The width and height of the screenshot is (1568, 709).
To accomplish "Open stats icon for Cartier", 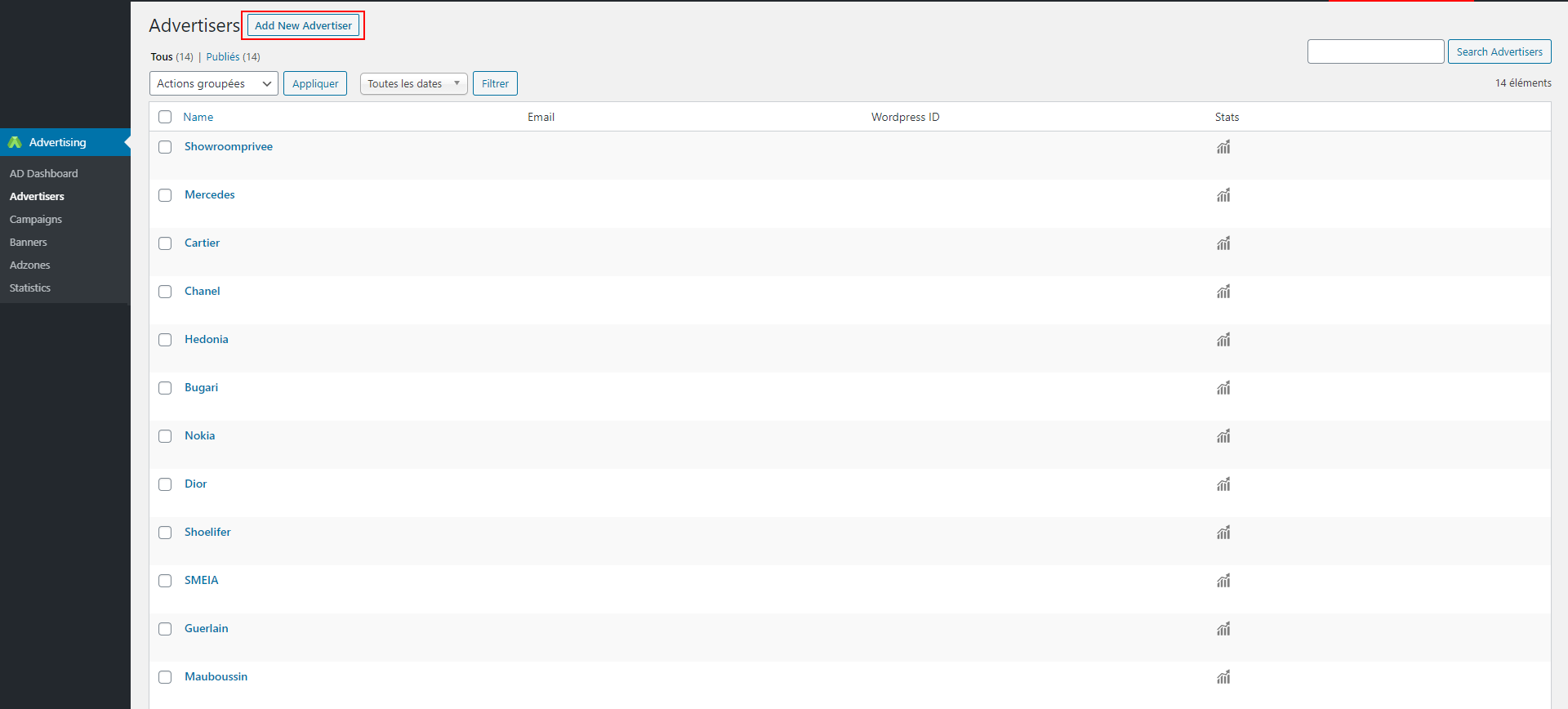I will click(1223, 243).
